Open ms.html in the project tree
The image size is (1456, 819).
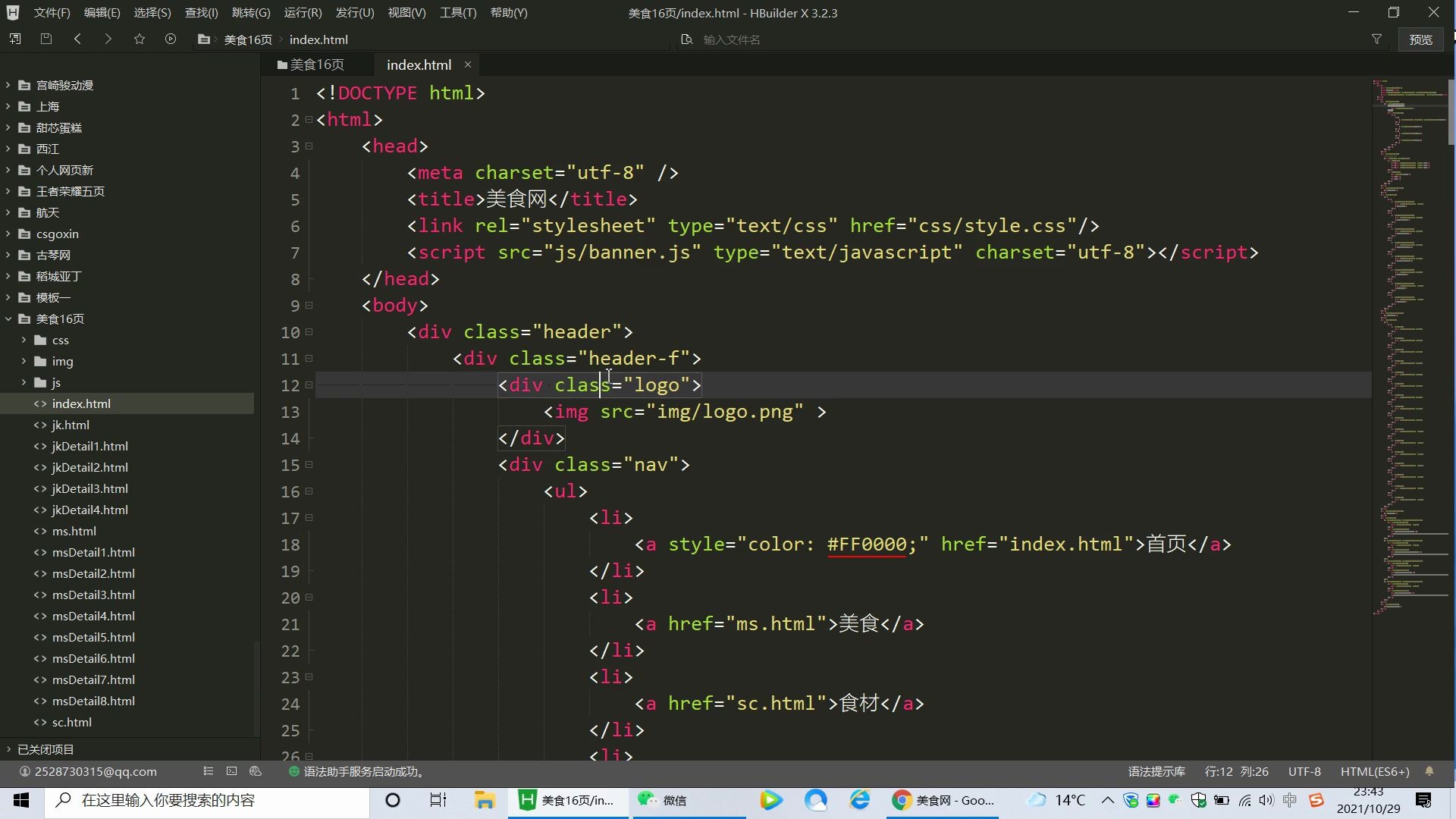74,531
